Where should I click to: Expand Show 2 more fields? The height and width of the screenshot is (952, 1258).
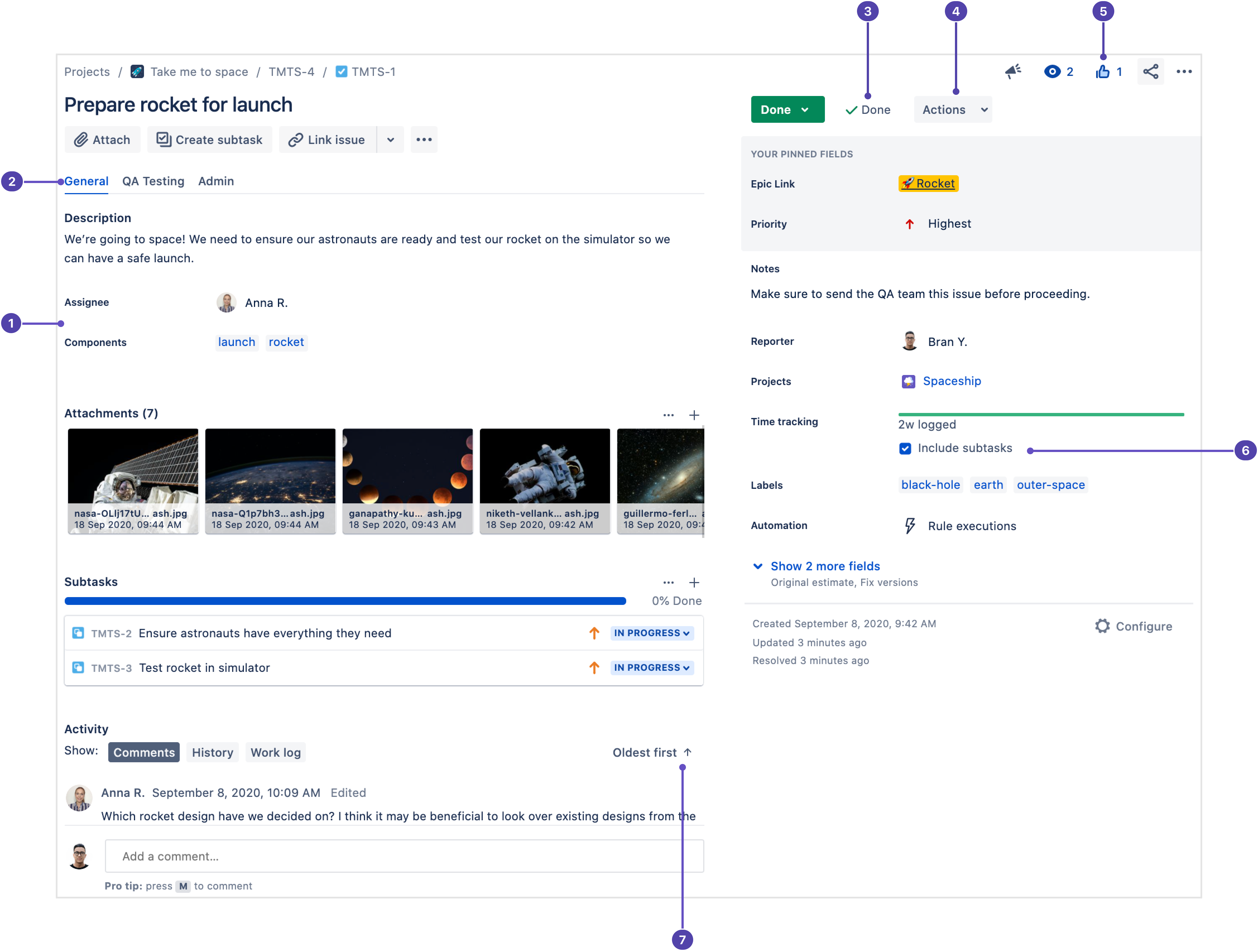(x=825, y=566)
